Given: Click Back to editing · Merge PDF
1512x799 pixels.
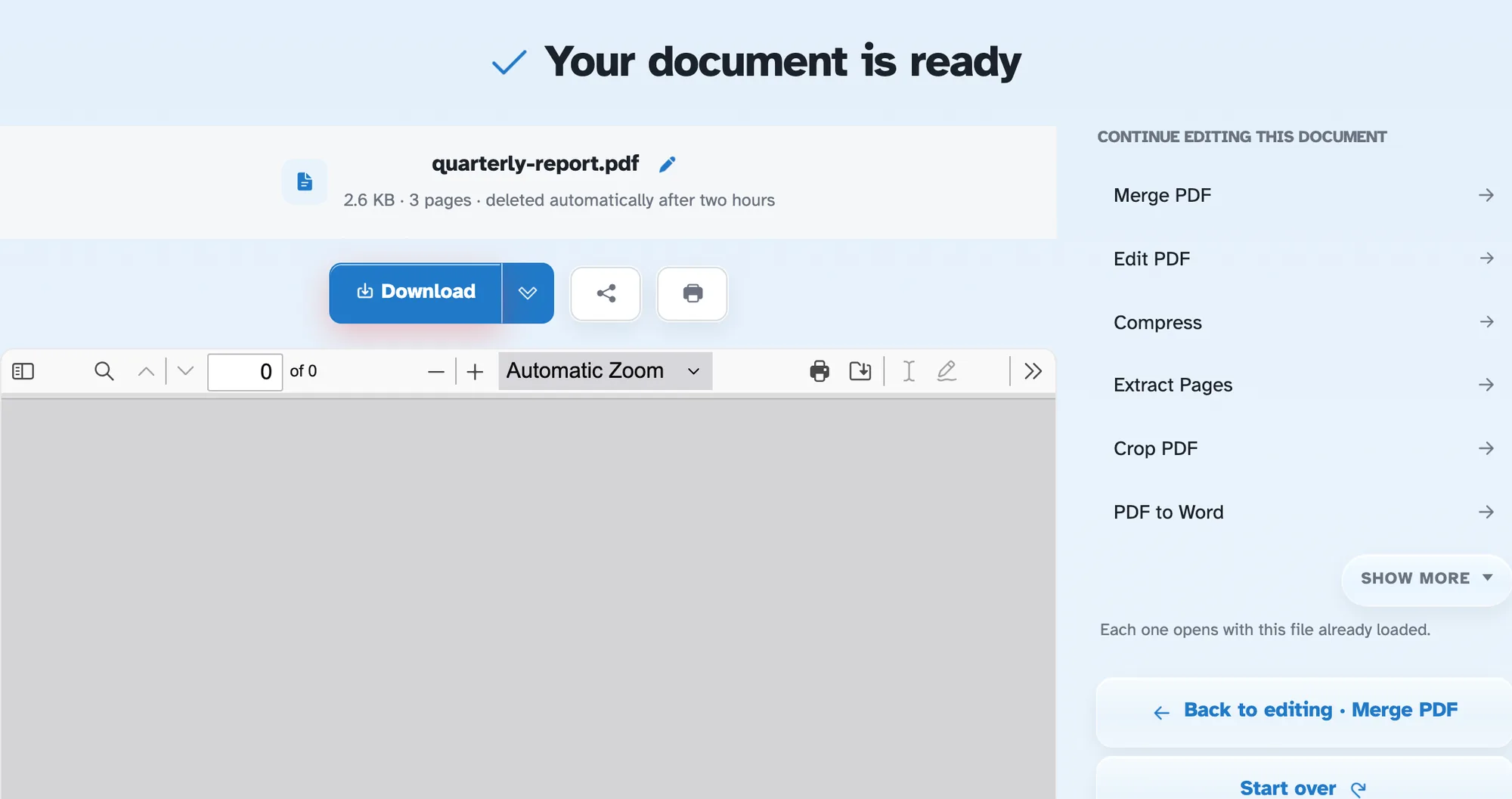Looking at the screenshot, I should pyautogui.click(x=1304, y=711).
